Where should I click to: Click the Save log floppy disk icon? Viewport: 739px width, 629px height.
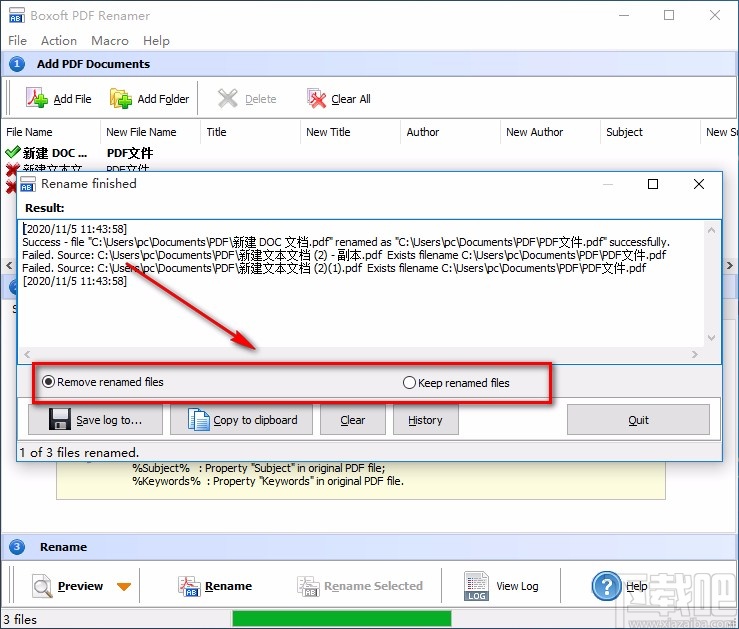[60, 419]
